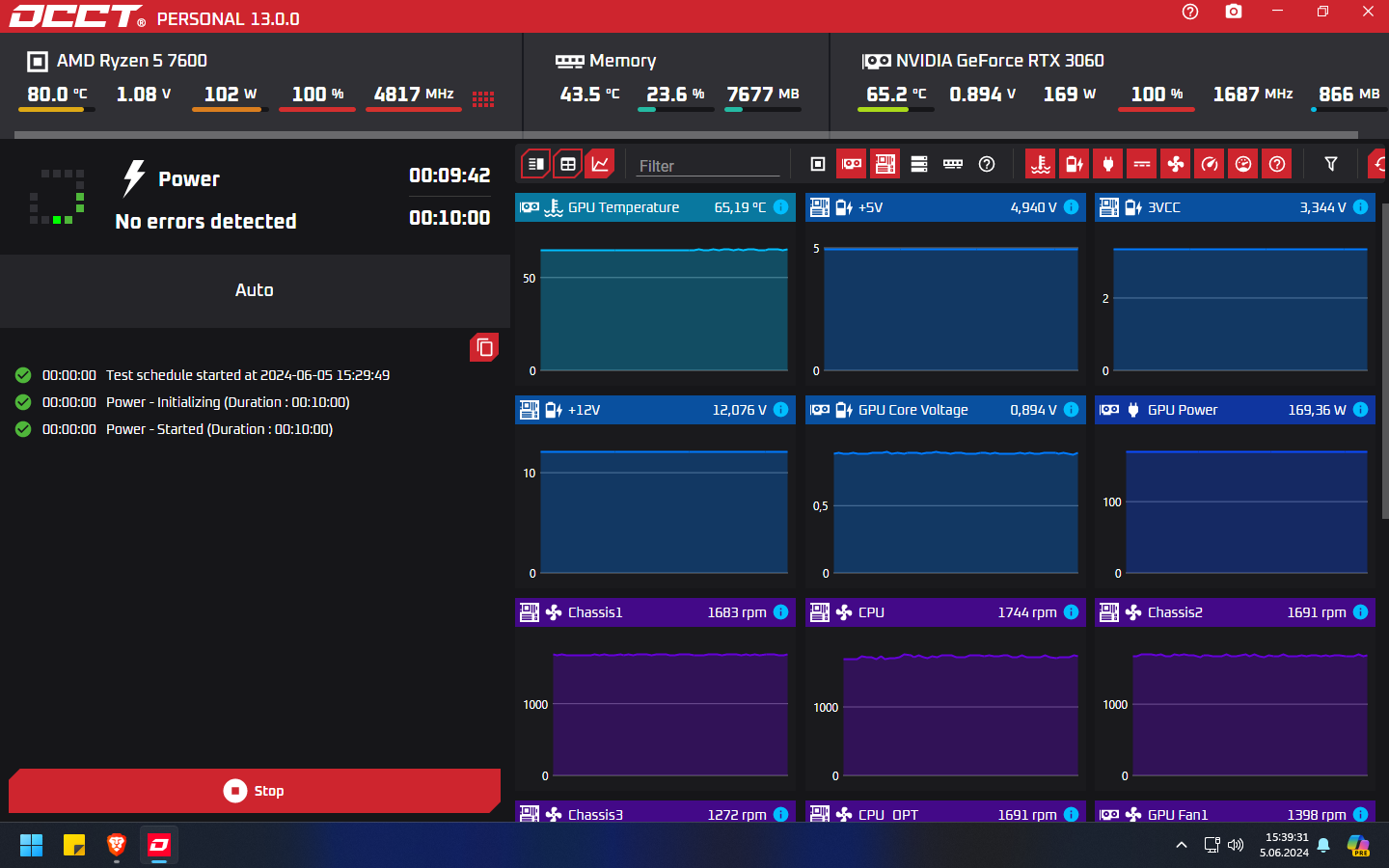1389x868 pixels.
Task: Open info for CPU fan graph
Action: [x=1071, y=612]
